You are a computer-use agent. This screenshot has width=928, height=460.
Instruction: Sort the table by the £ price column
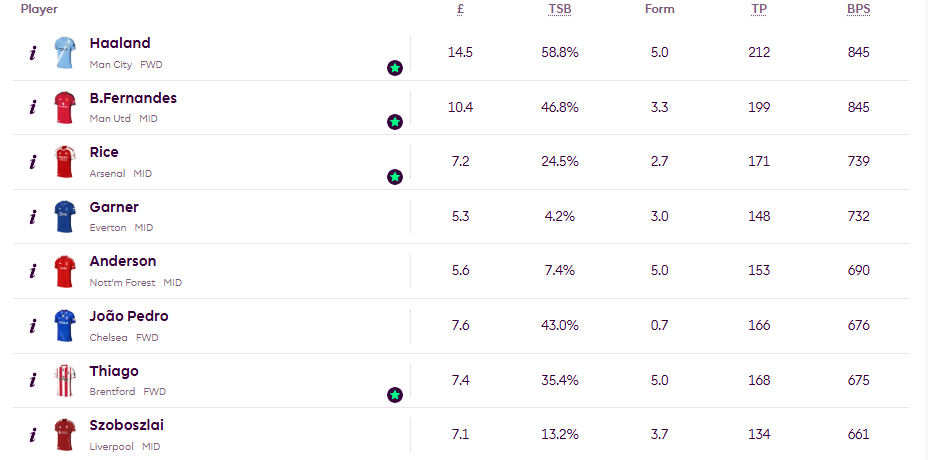pyautogui.click(x=460, y=9)
